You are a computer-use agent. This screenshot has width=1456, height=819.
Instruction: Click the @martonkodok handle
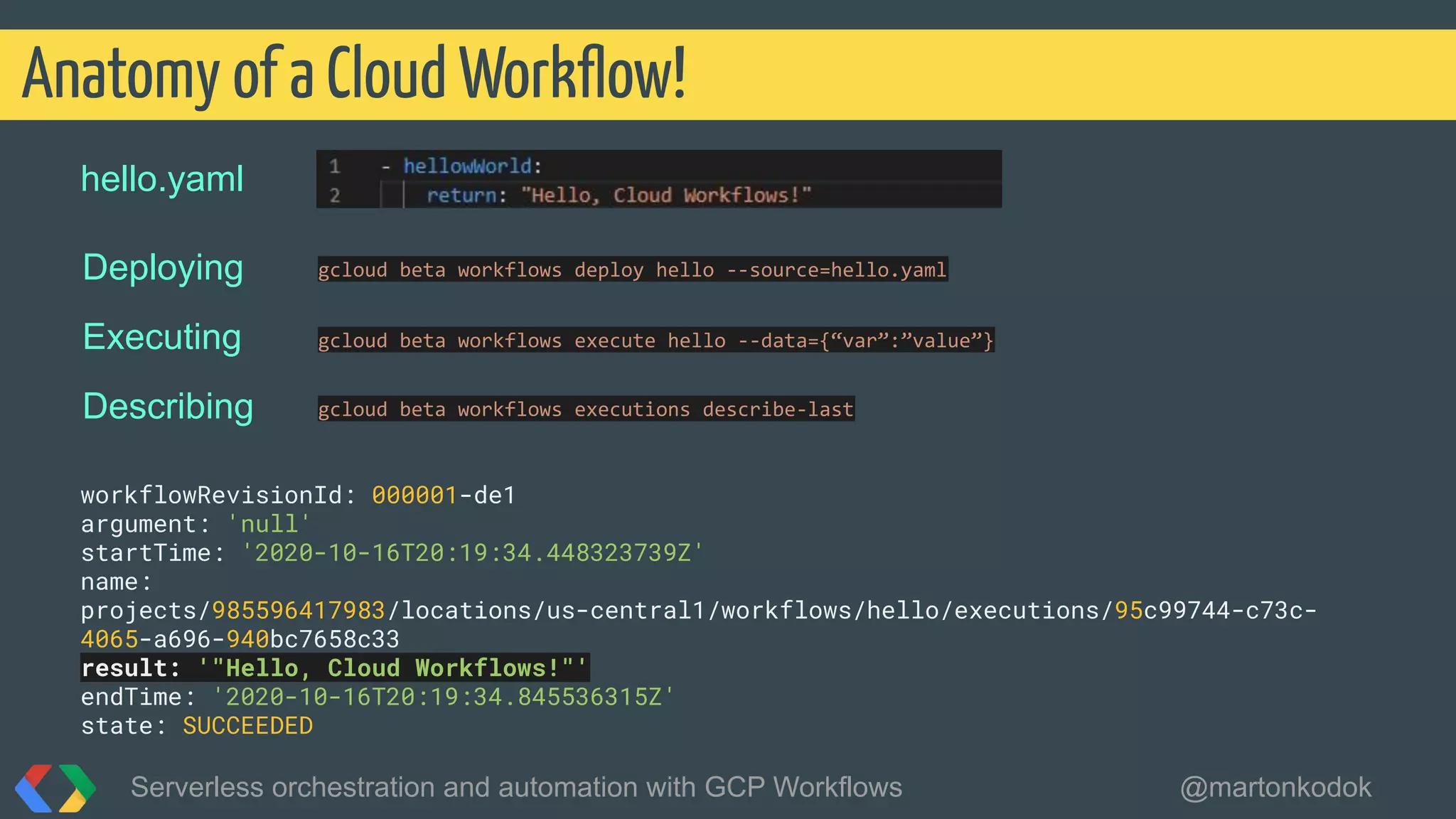1275,788
